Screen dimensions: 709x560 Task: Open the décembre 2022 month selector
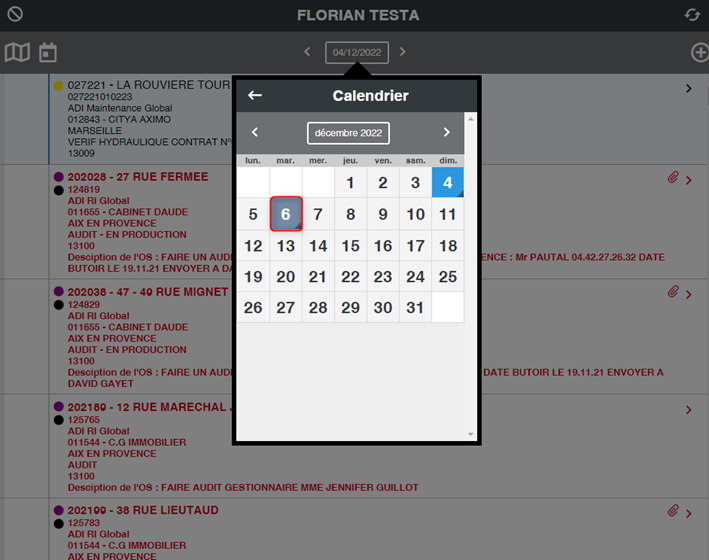click(x=348, y=133)
